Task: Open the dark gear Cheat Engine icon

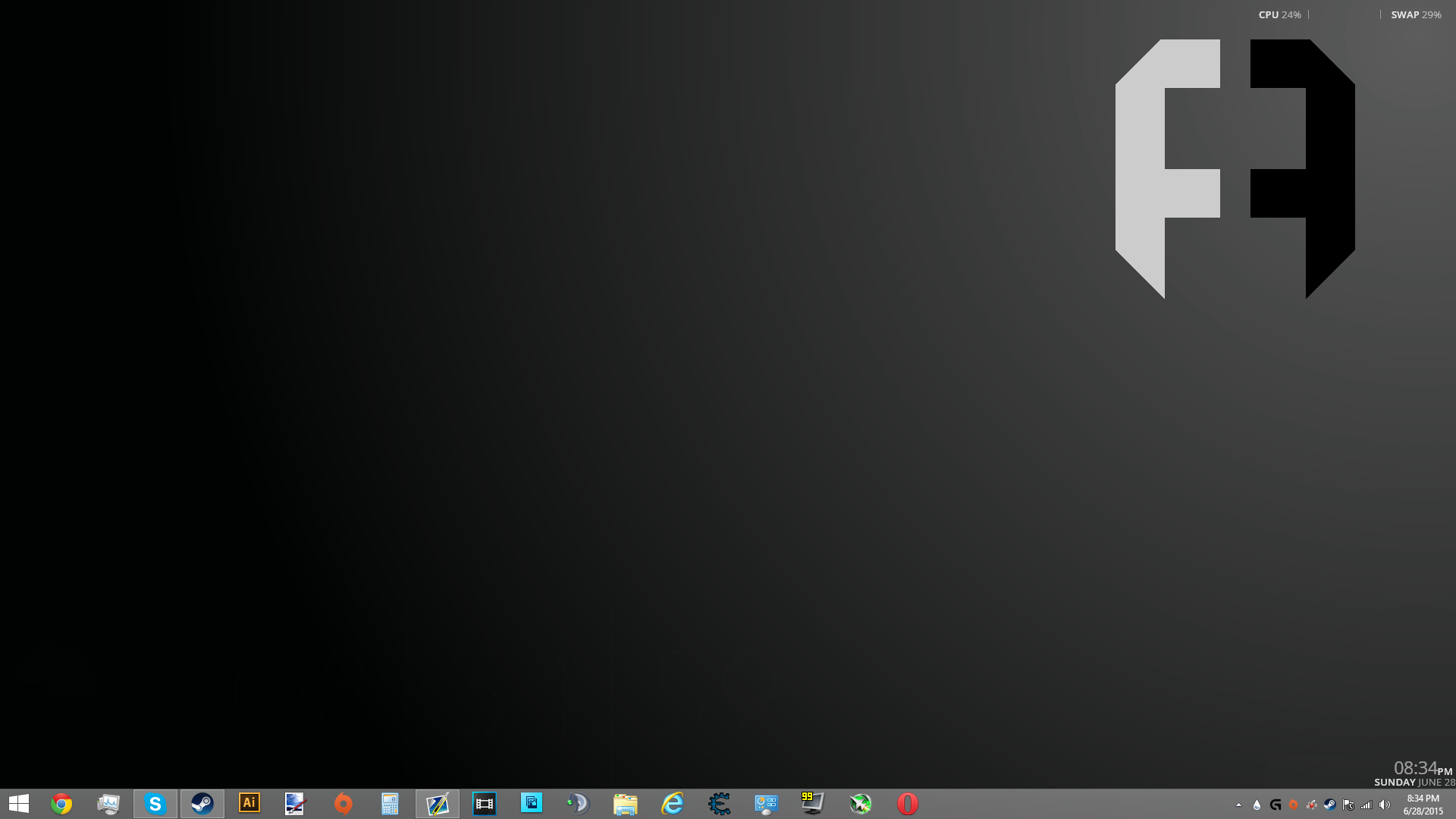Action: pos(720,804)
